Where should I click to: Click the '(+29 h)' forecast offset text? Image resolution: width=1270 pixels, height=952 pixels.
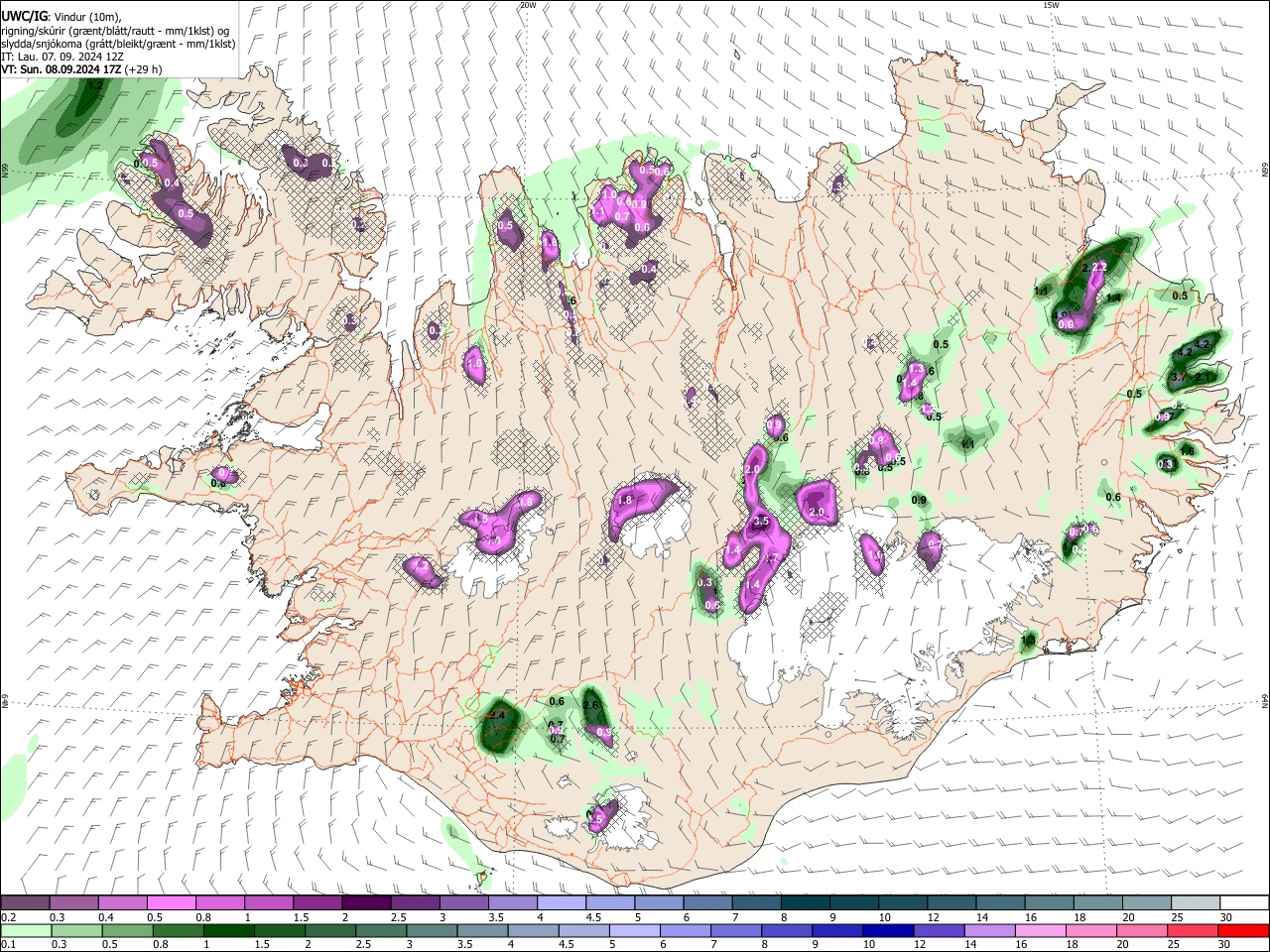144,69
